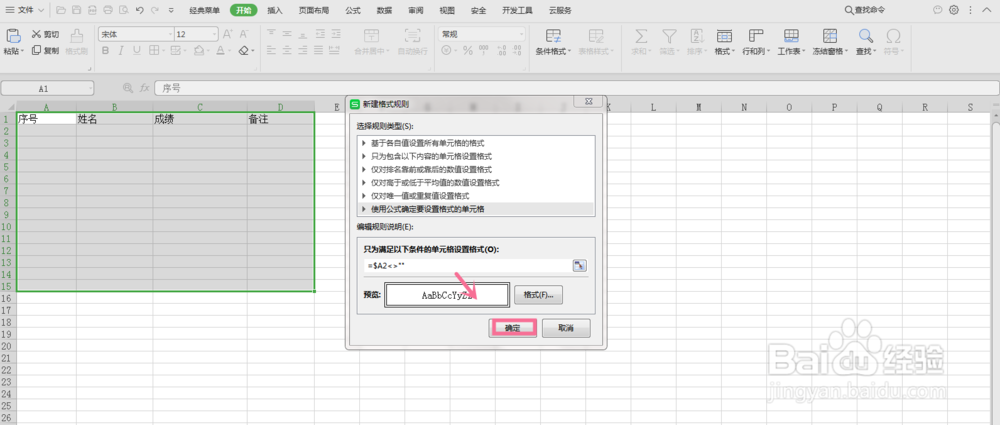Click the 排序 (Sort) icon

click(x=696, y=36)
